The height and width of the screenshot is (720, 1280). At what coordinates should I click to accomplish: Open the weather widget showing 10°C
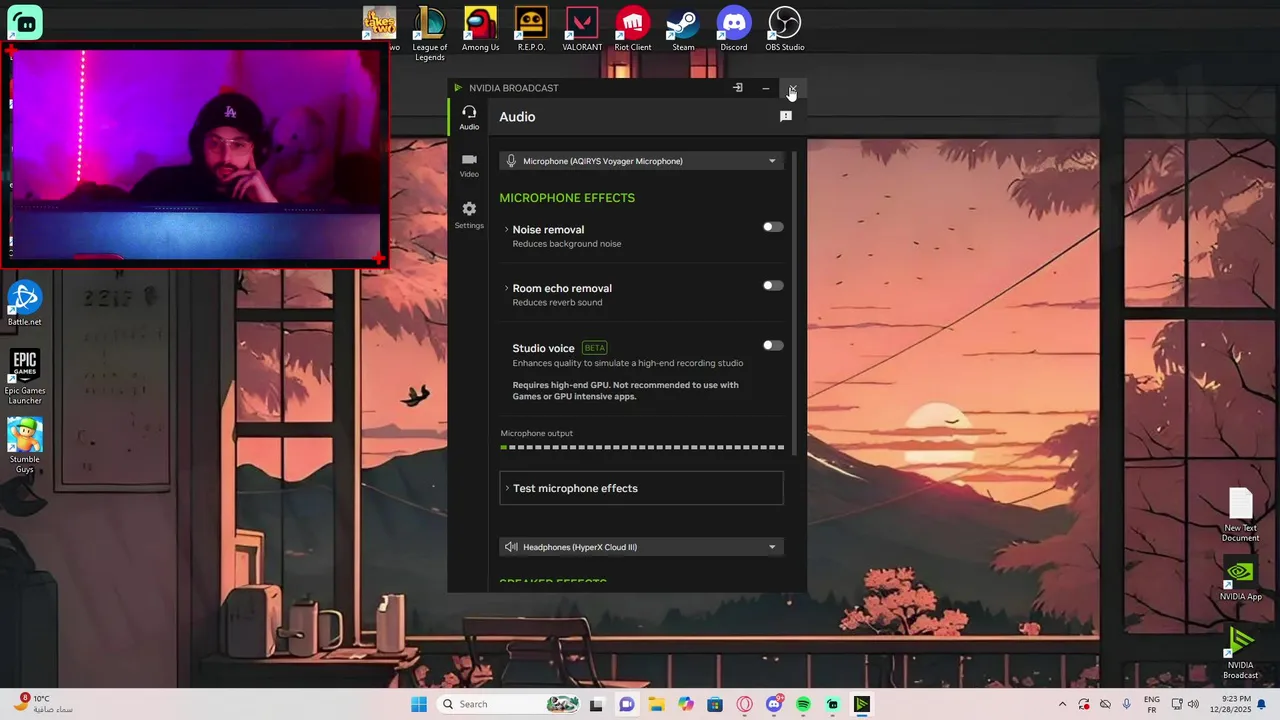tap(42, 704)
